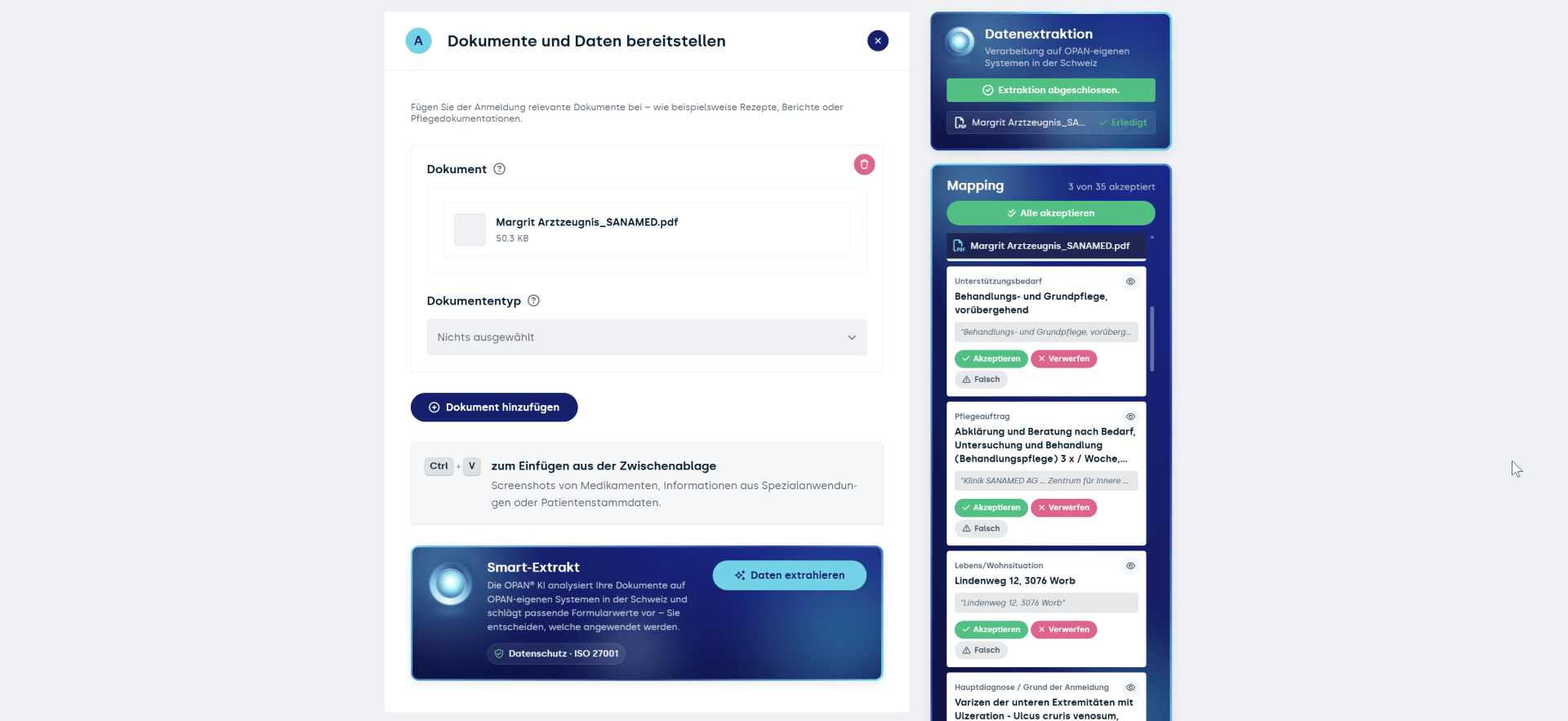Click the file thumbnail of Margrit Arztzeugnis_SANAMED.pdf
The image size is (1568, 721).
pyautogui.click(x=470, y=229)
